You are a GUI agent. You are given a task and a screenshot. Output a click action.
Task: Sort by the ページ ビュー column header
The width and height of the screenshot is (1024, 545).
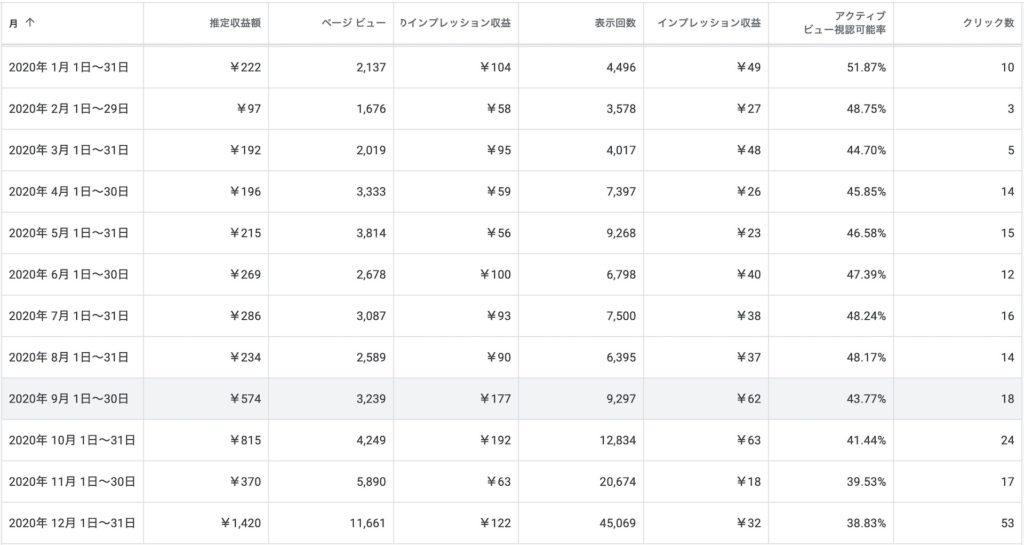tap(353, 23)
